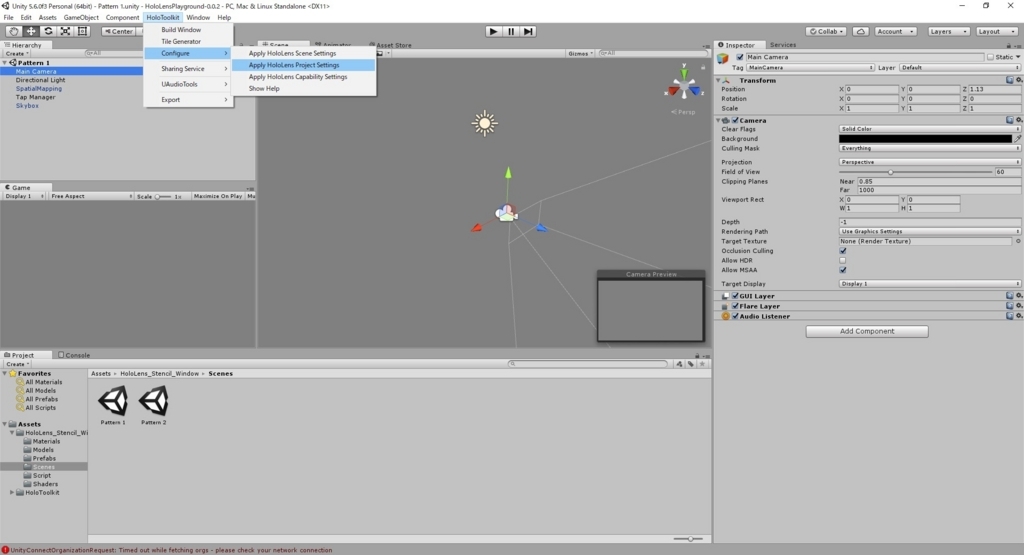Open Target Display dropdown
The image size is (1024, 555).
929,283
